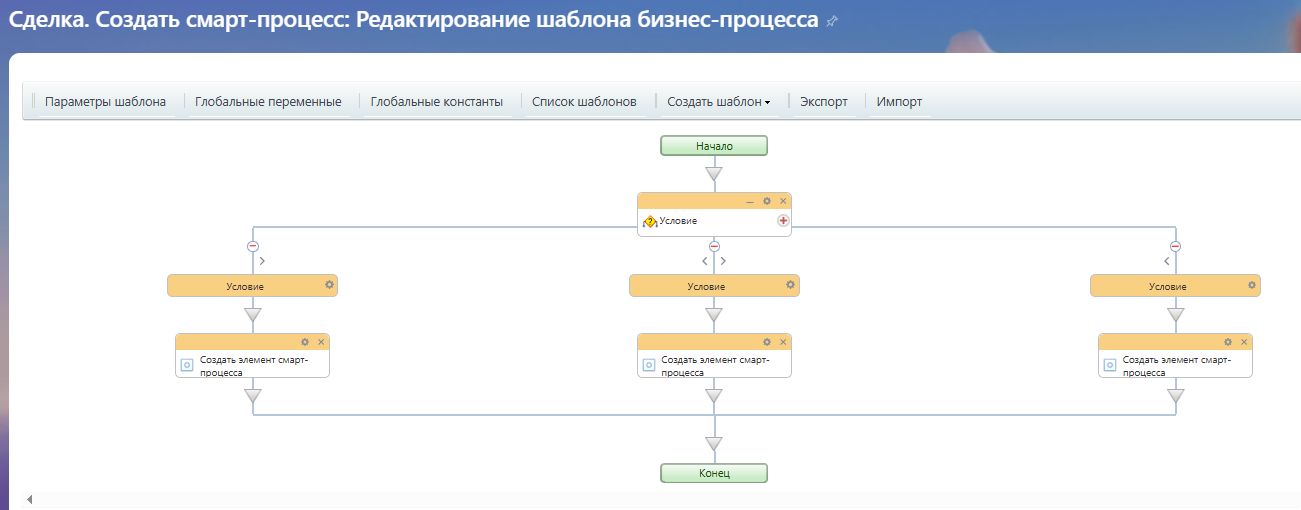Remove the left branch using red minus icon

[253, 246]
